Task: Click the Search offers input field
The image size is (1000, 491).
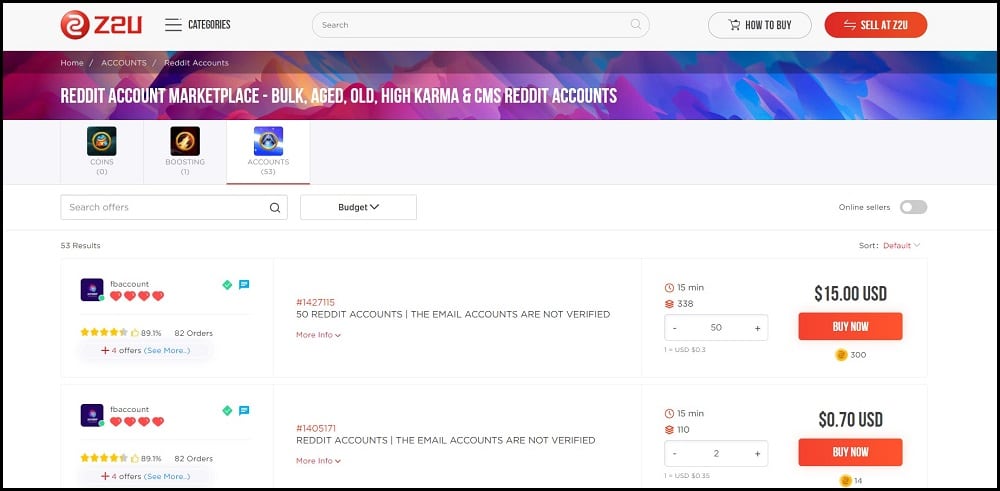Action: (x=173, y=207)
